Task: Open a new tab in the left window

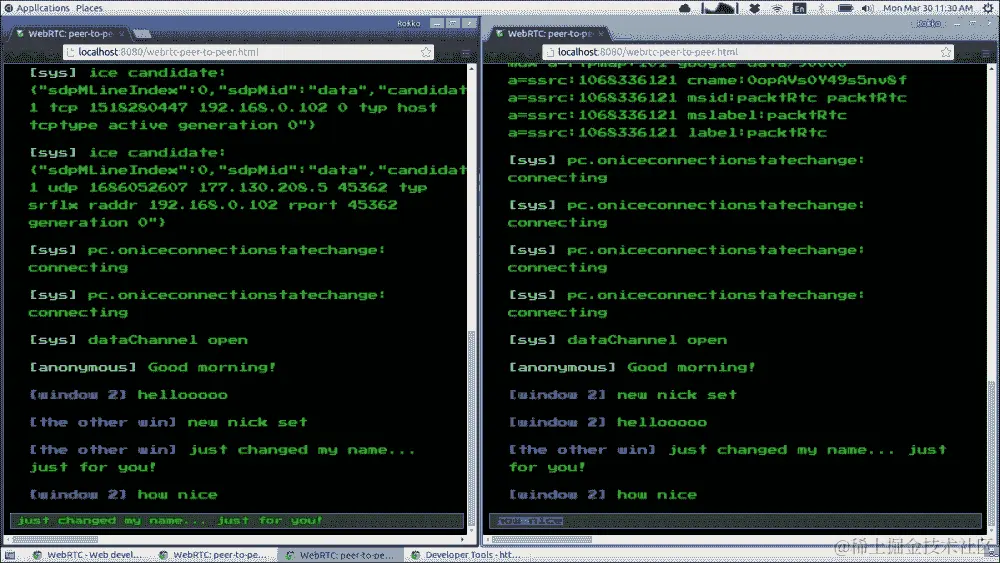Action: point(142,34)
